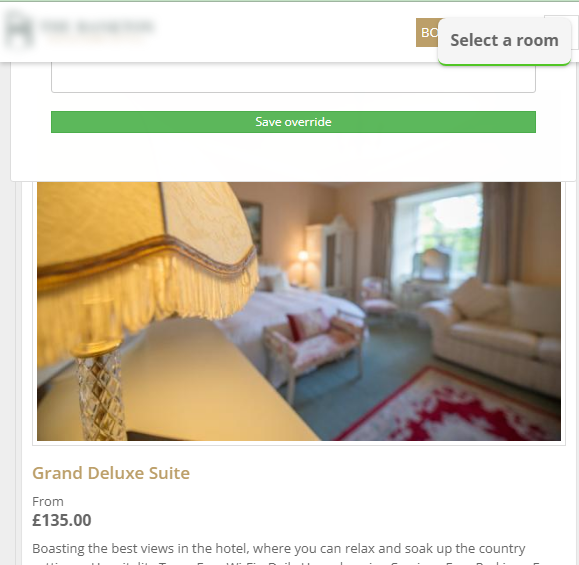Click the 'From' label above the price
The height and width of the screenshot is (565, 579).
point(48,501)
